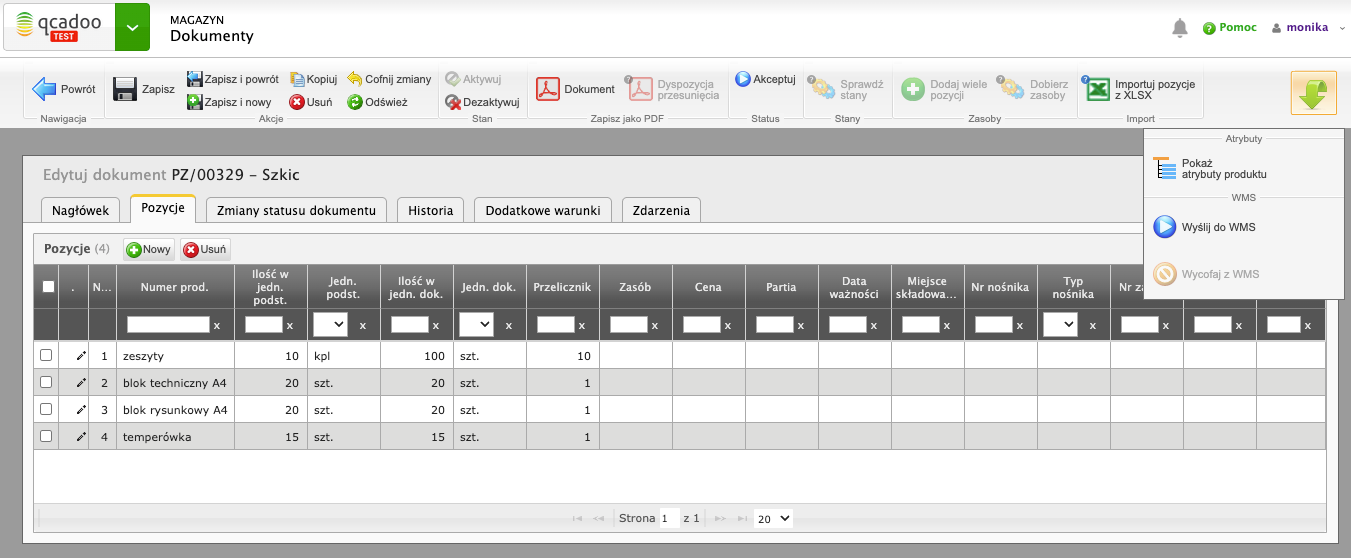Import positions from XLSX icon

1098,90
